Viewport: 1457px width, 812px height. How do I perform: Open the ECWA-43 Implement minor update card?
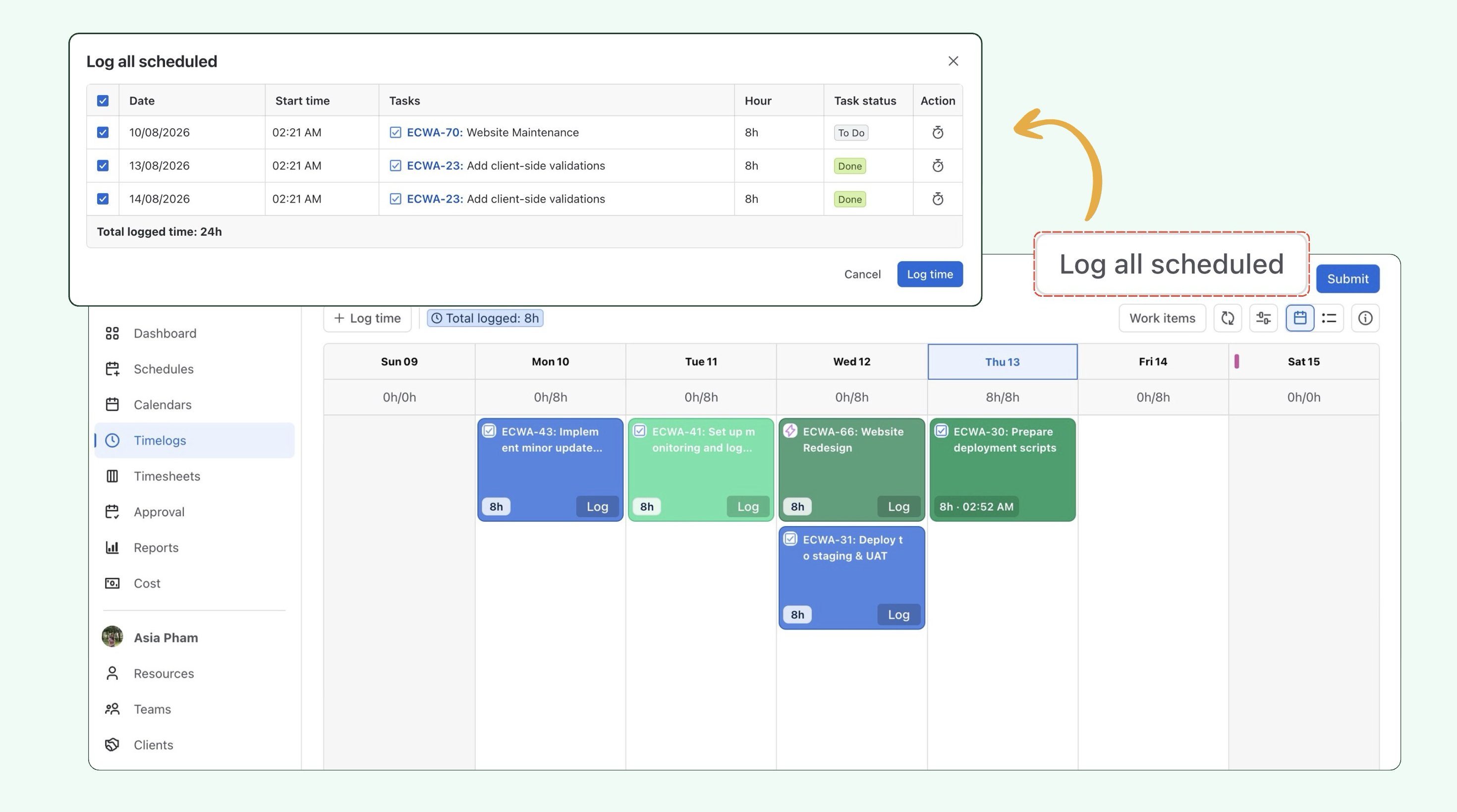click(x=550, y=469)
